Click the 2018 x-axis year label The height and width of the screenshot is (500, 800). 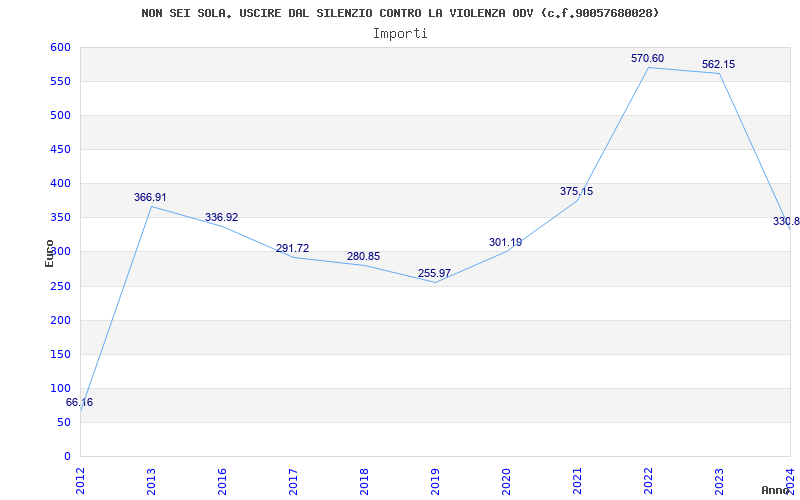pyautogui.click(x=363, y=480)
